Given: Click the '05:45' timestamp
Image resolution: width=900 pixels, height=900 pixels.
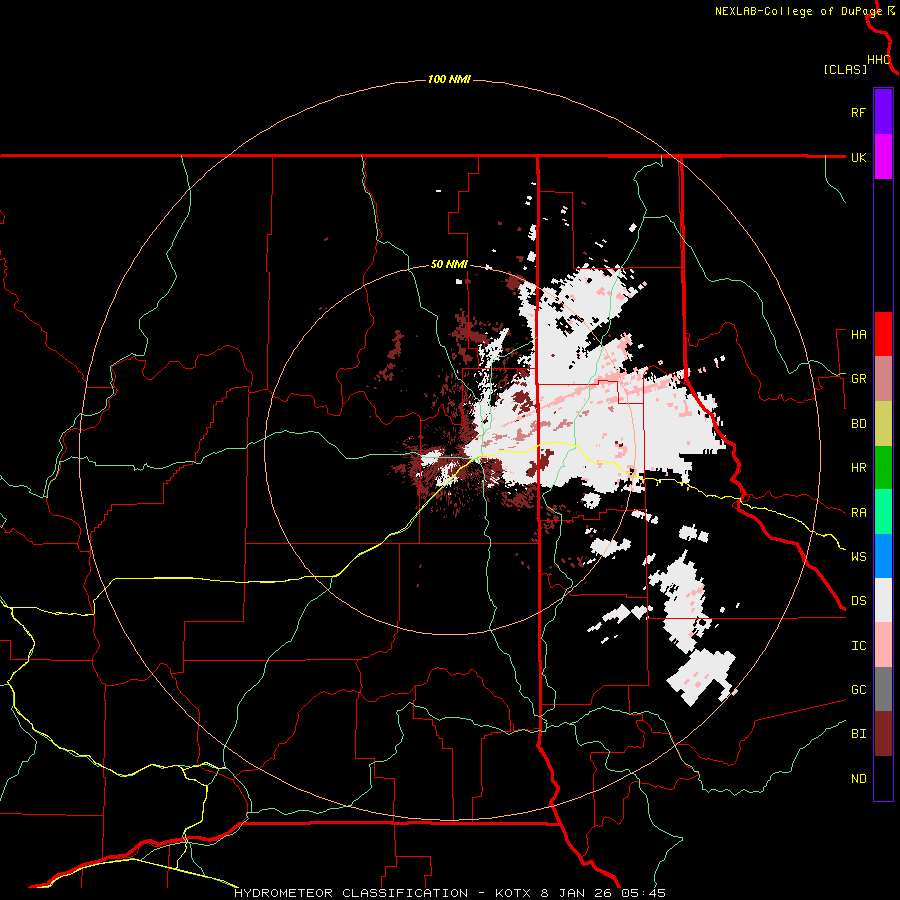Looking at the screenshot, I should click(x=642, y=893).
